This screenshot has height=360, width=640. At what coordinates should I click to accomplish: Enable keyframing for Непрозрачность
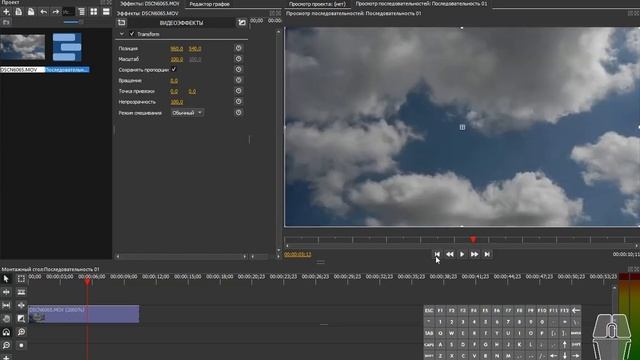[x=238, y=101]
